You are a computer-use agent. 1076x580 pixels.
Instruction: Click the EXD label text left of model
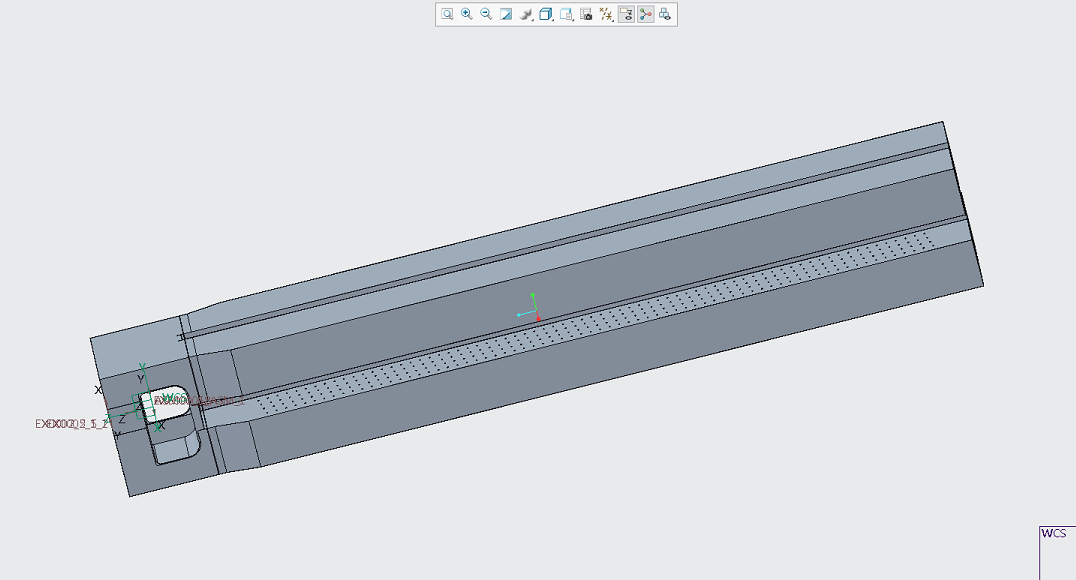70,424
